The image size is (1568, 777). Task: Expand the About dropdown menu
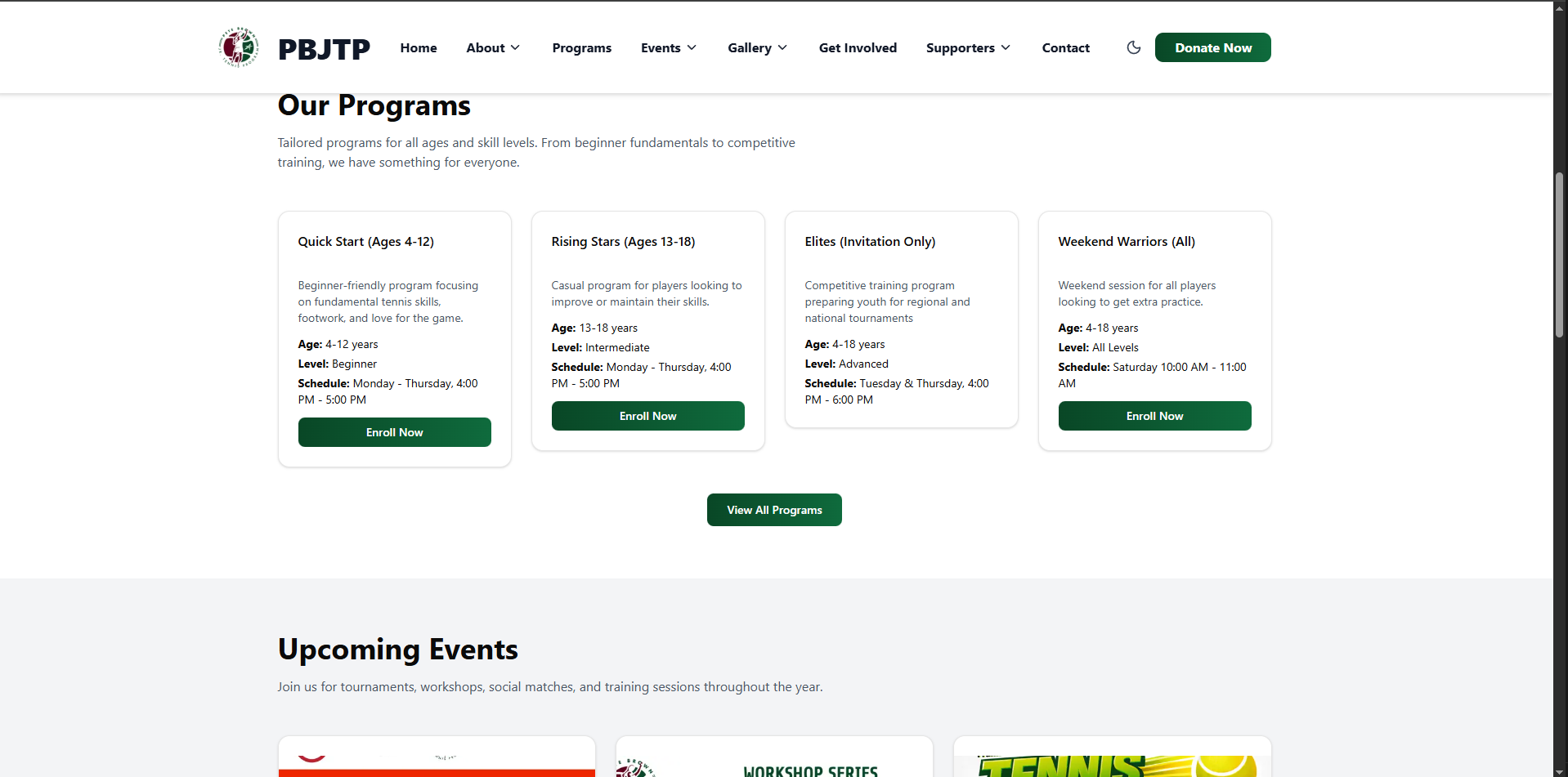(x=492, y=47)
